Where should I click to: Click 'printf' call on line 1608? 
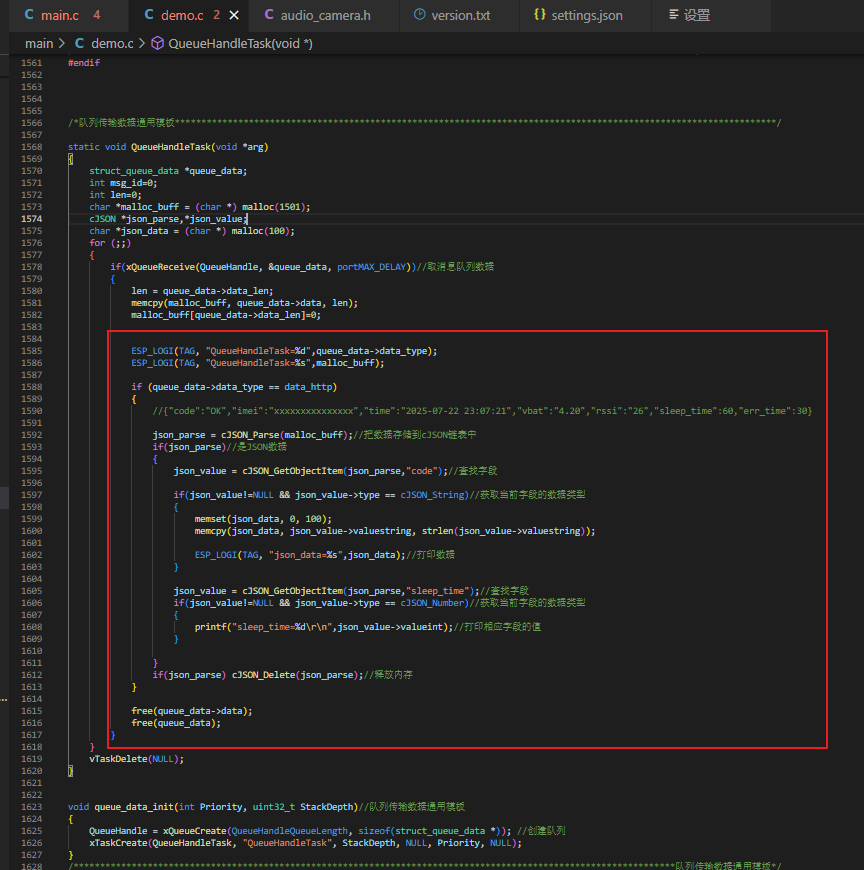pyautogui.click(x=210, y=626)
